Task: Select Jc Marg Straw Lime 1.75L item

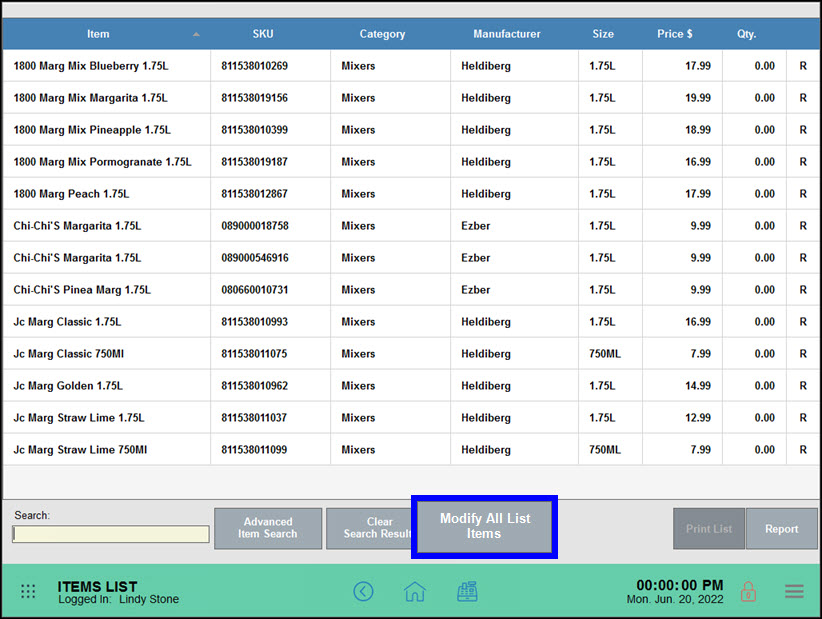Action: tap(79, 418)
